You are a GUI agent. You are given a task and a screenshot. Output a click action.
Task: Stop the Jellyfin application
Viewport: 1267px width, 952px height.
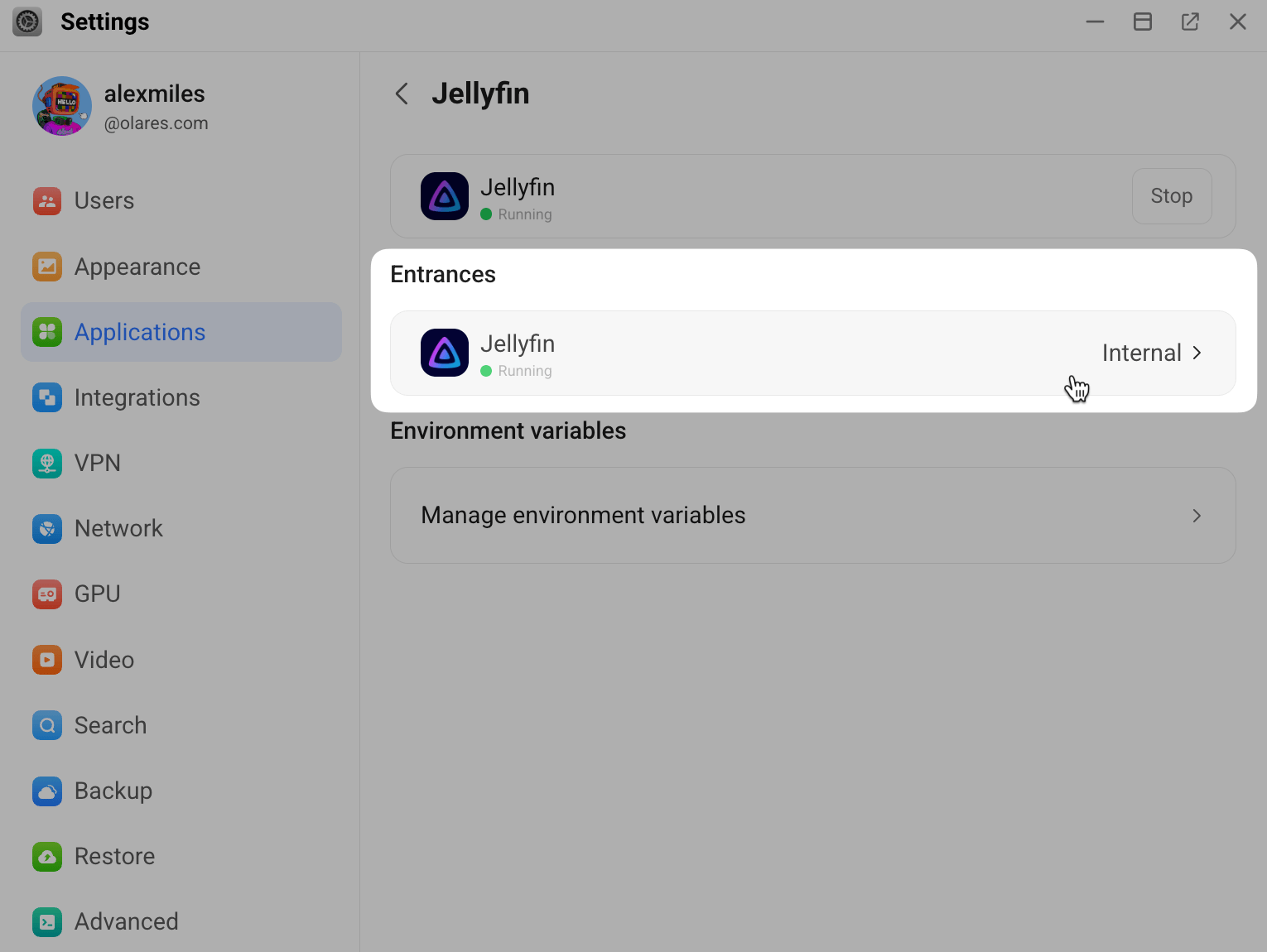[x=1172, y=196]
